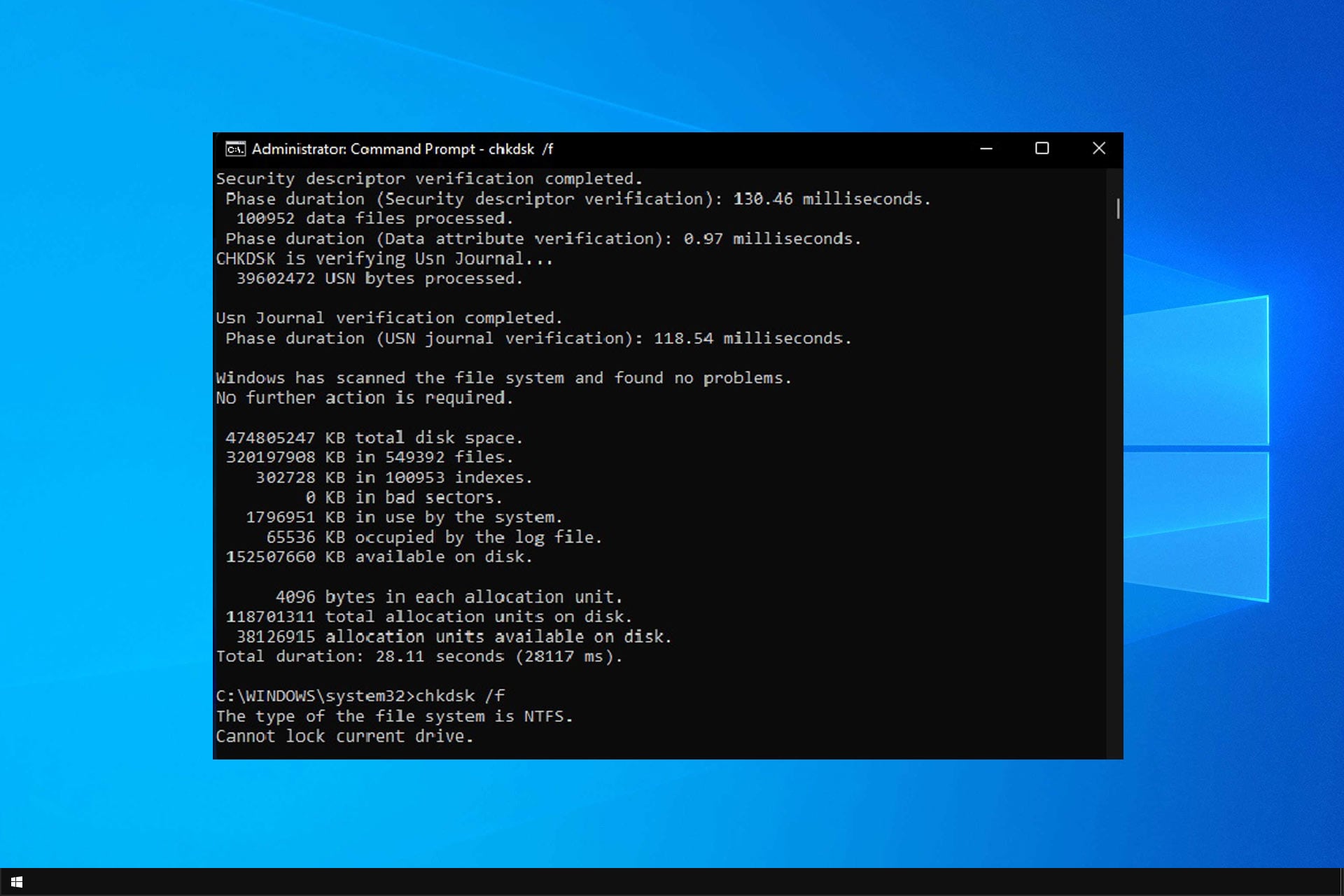This screenshot has width=1344, height=896.
Task: Open the Windows Start menu
Action: pyautogui.click(x=17, y=882)
